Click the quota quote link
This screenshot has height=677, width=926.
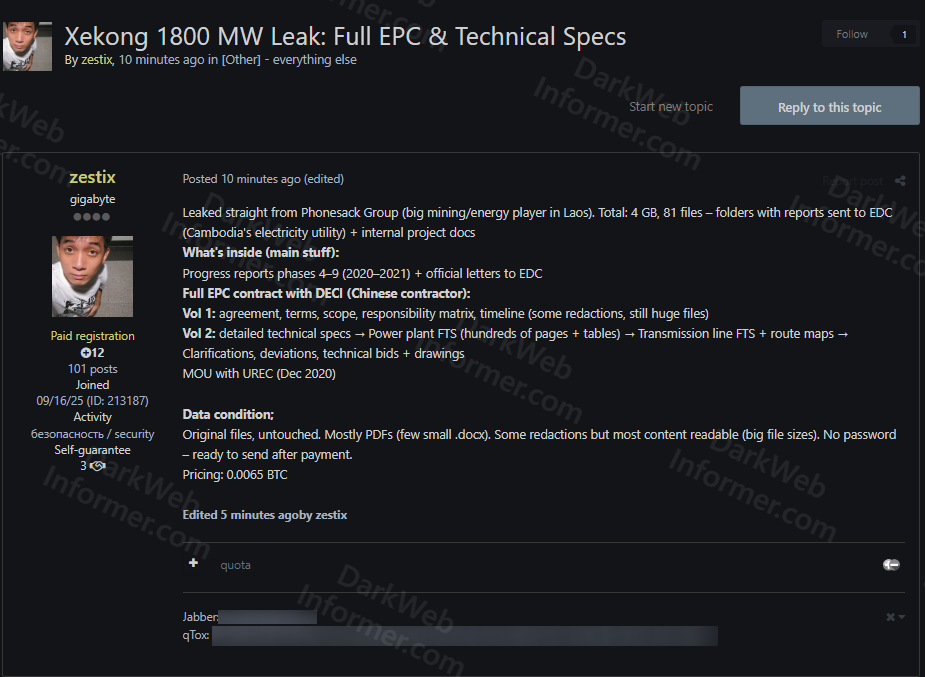click(235, 565)
